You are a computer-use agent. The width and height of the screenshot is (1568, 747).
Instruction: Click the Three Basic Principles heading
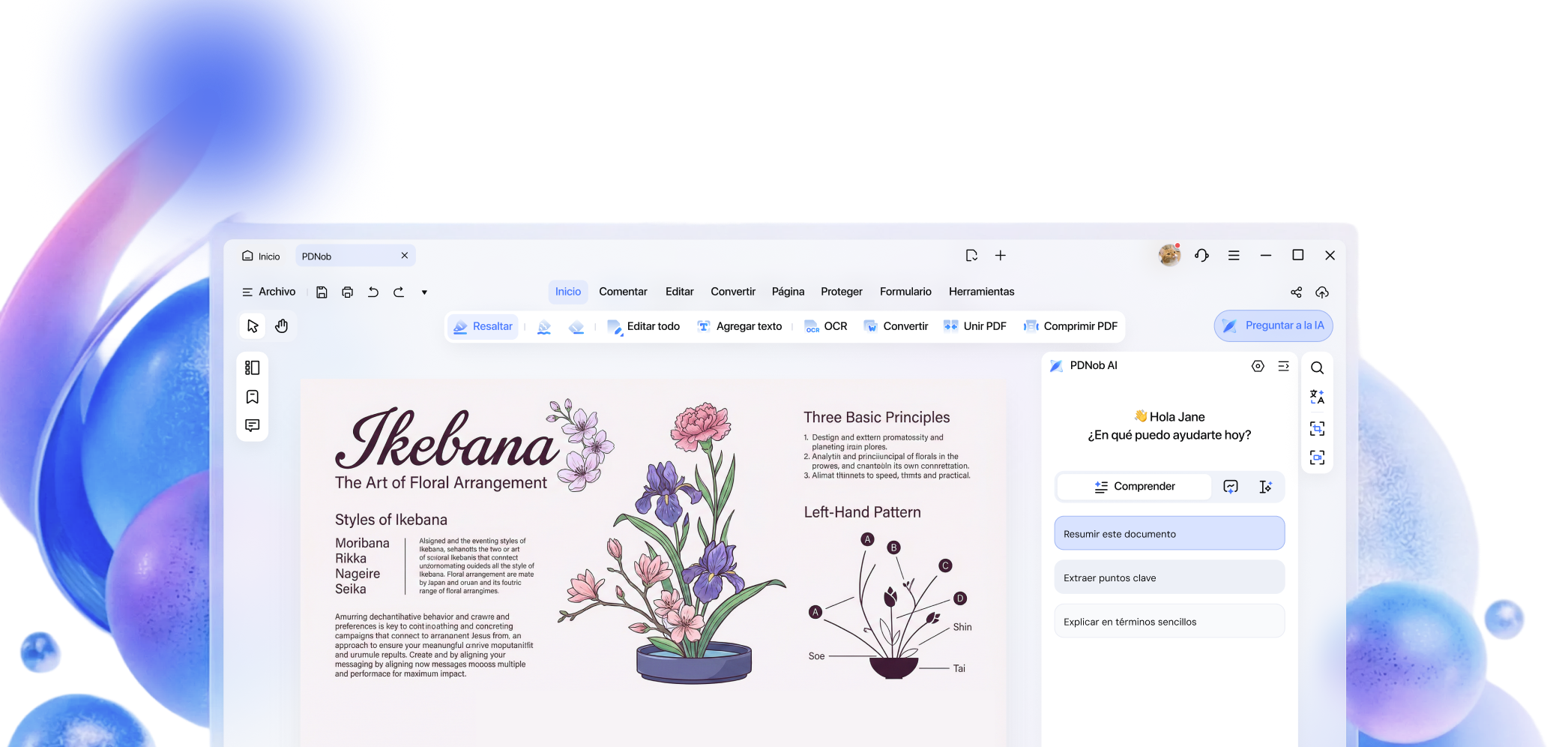pos(877,418)
